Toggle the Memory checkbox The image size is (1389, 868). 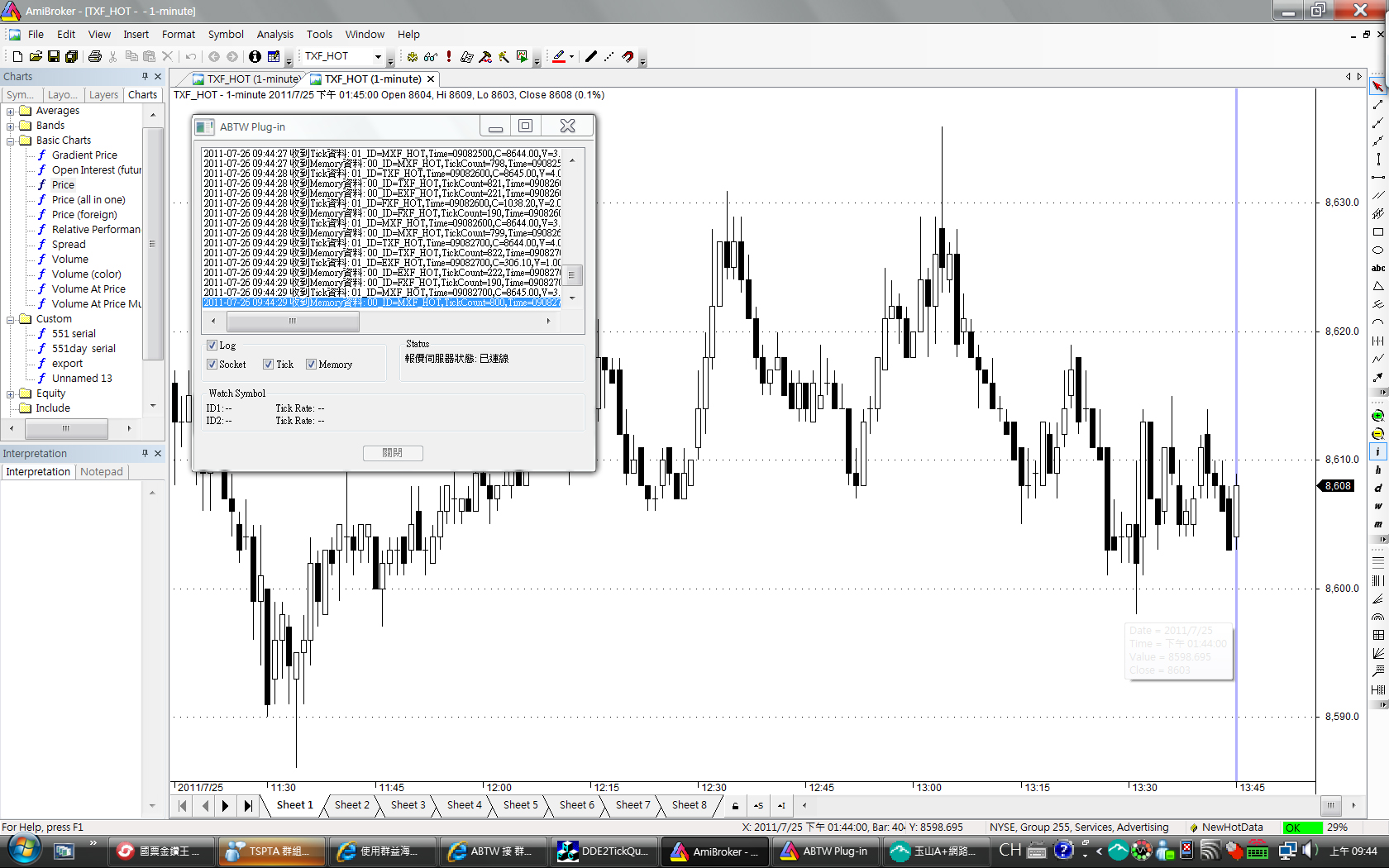tap(312, 365)
